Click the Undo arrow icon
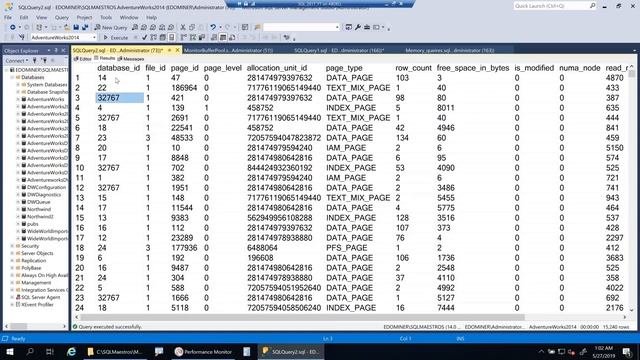640x360 pixels. [213, 27]
